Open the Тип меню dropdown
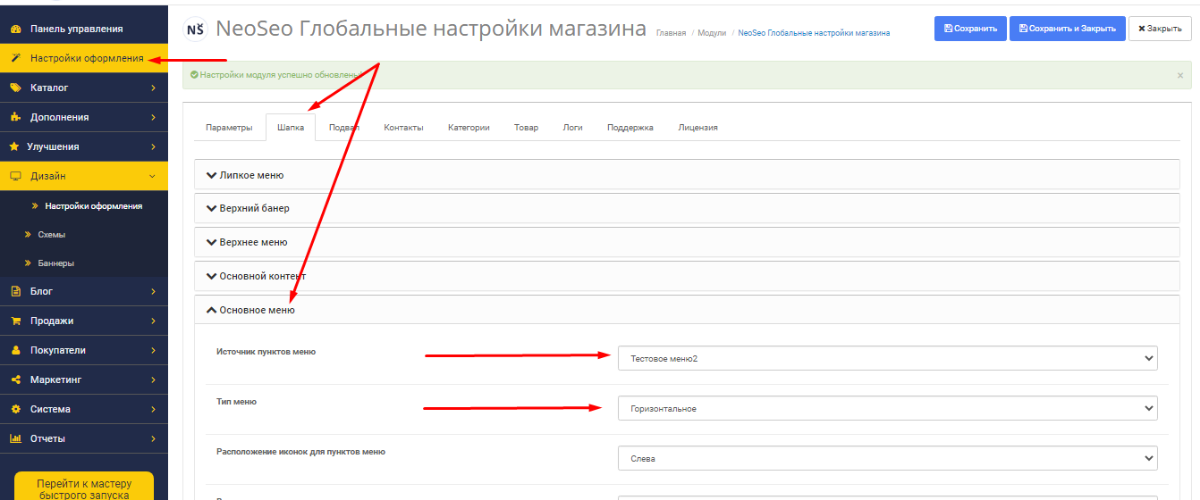Screen dimensions: 1200x500 click(x=887, y=408)
